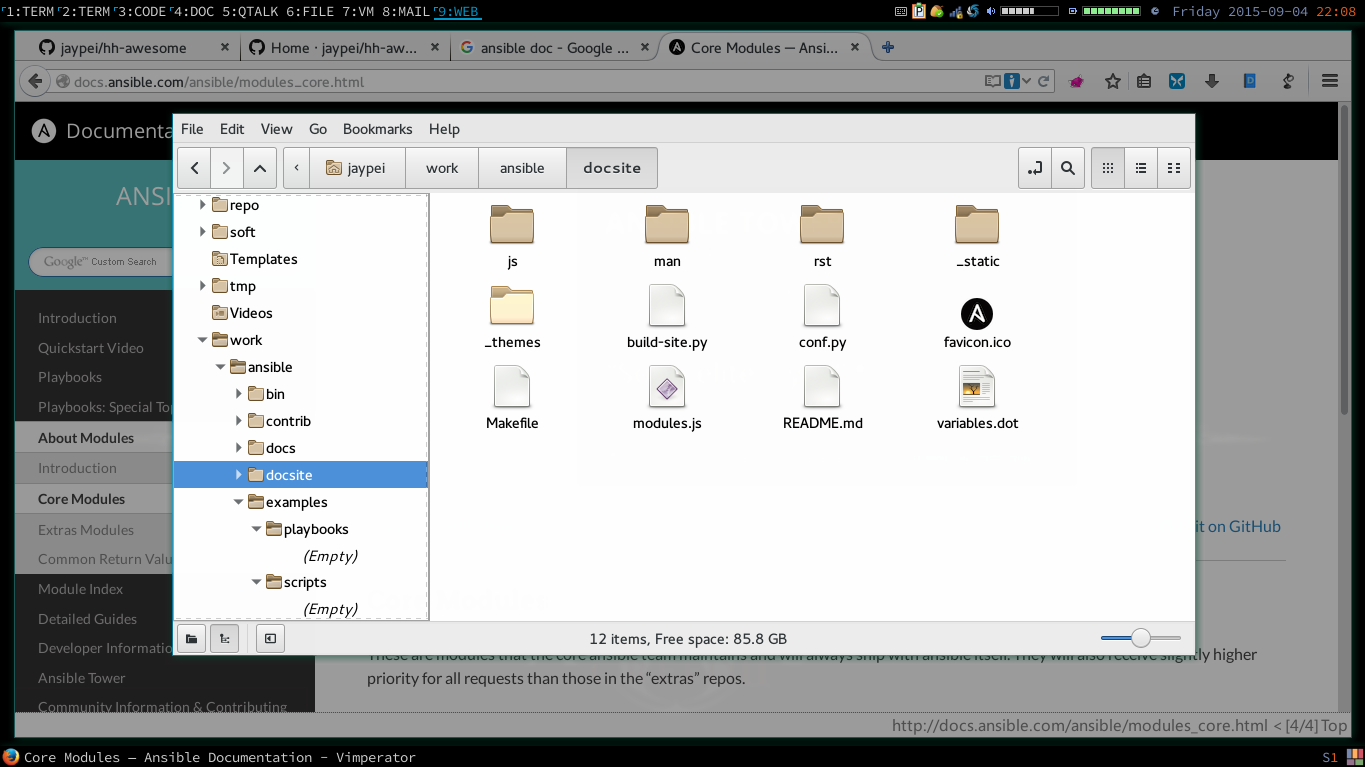Expand the contrib tree node
The width and height of the screenshot is (1365, 767).
click(239, 421)
